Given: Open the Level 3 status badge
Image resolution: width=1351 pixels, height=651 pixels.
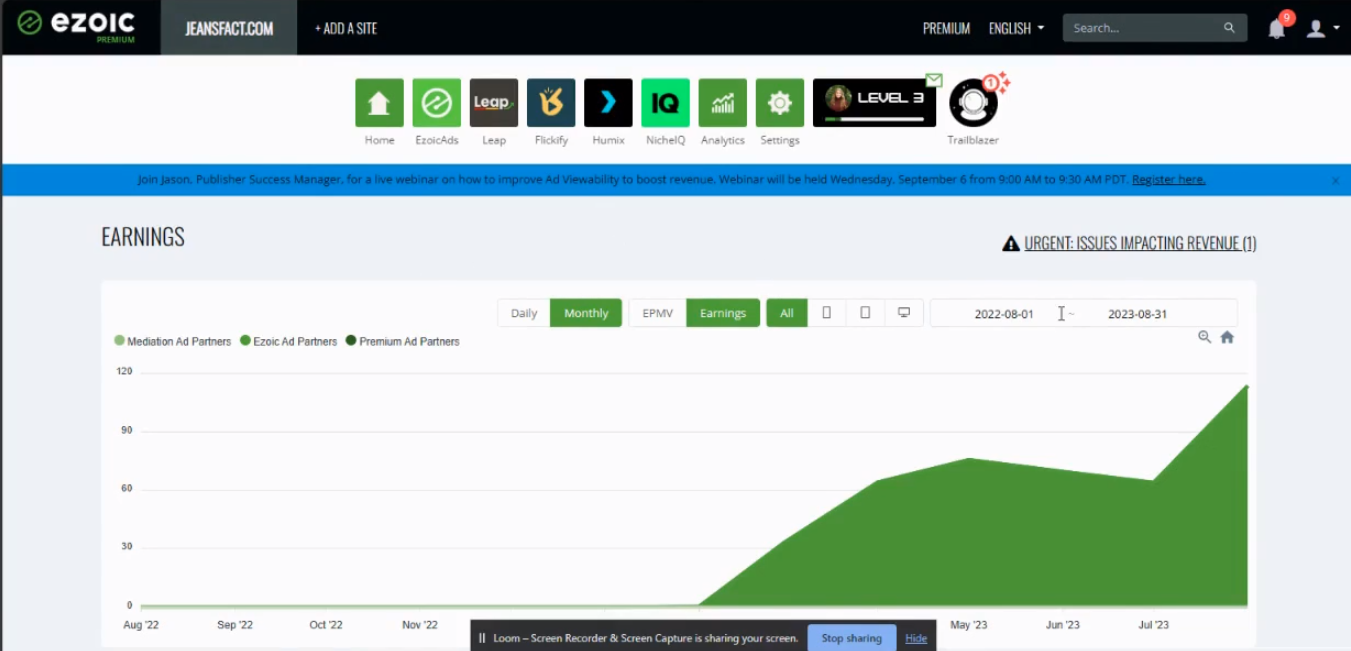Looking at the screenshot, I should pyautogui.click(x=874, y=103).
